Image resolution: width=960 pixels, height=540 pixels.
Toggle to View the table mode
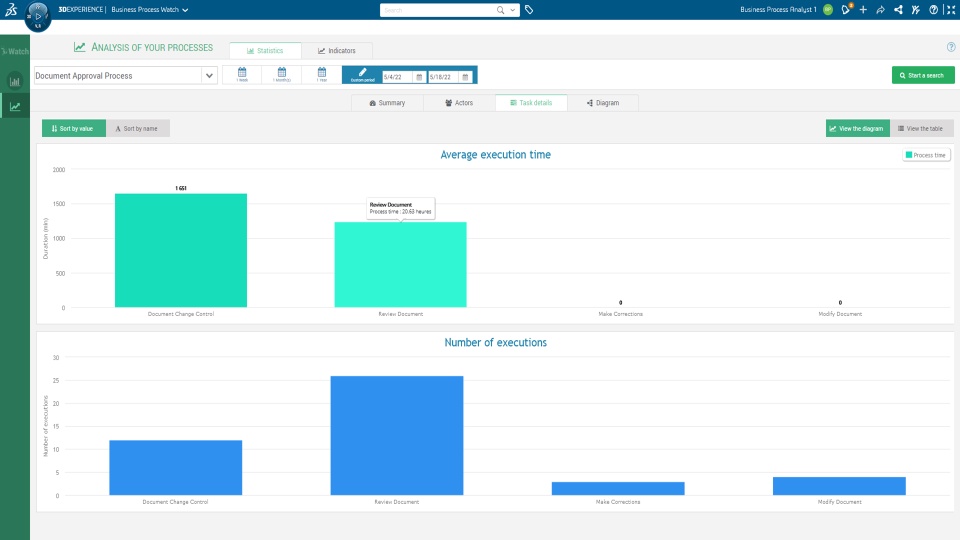tap(921, 129)
